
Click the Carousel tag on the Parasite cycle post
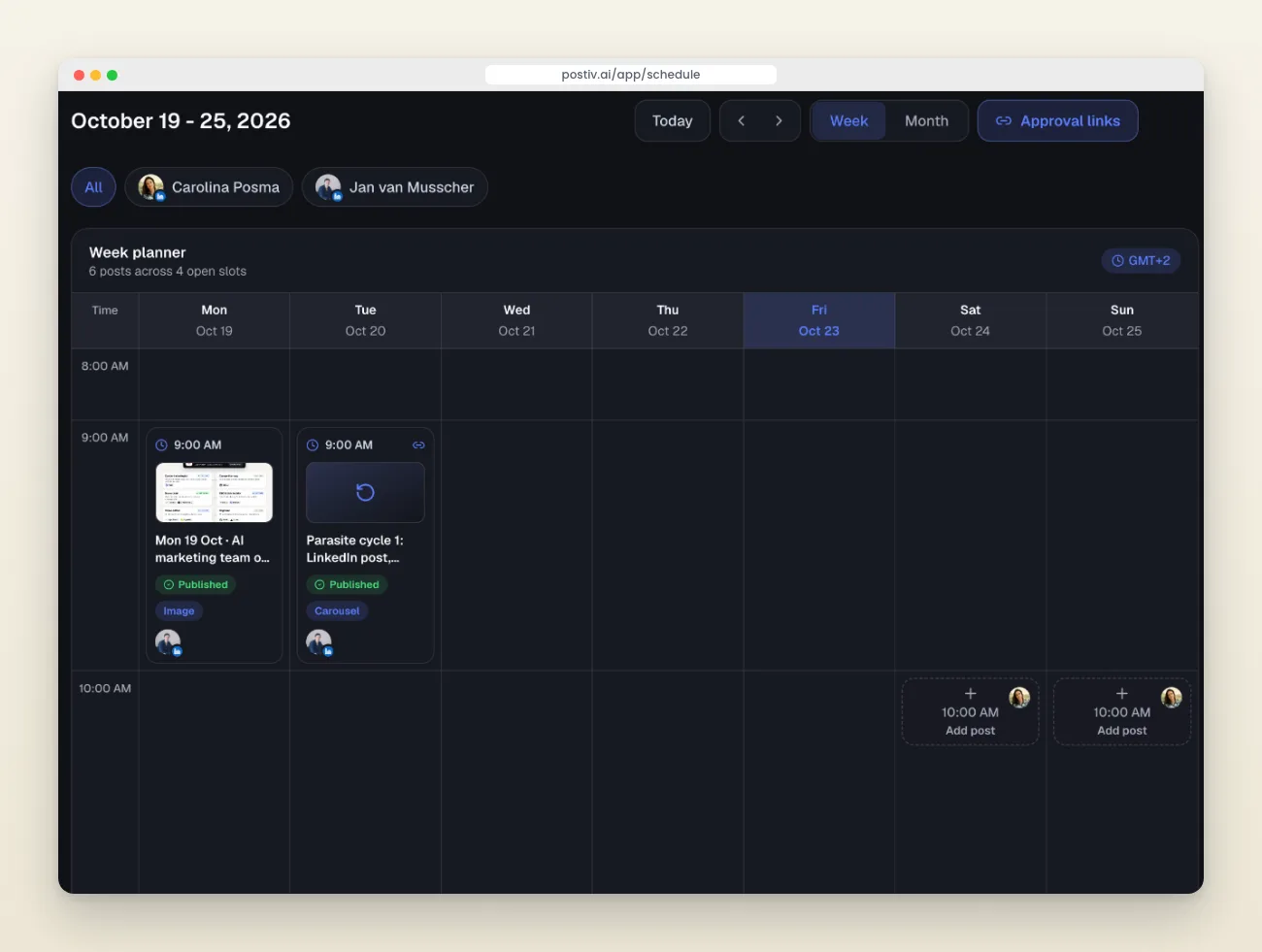pos(337,610)
